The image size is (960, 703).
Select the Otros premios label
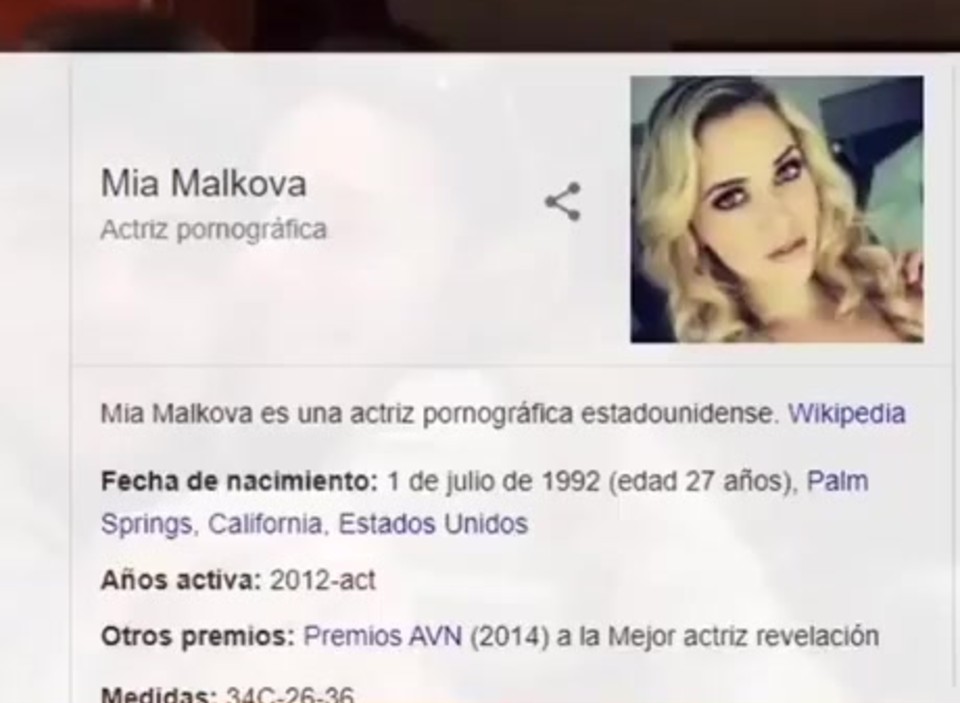coord(198,636)
